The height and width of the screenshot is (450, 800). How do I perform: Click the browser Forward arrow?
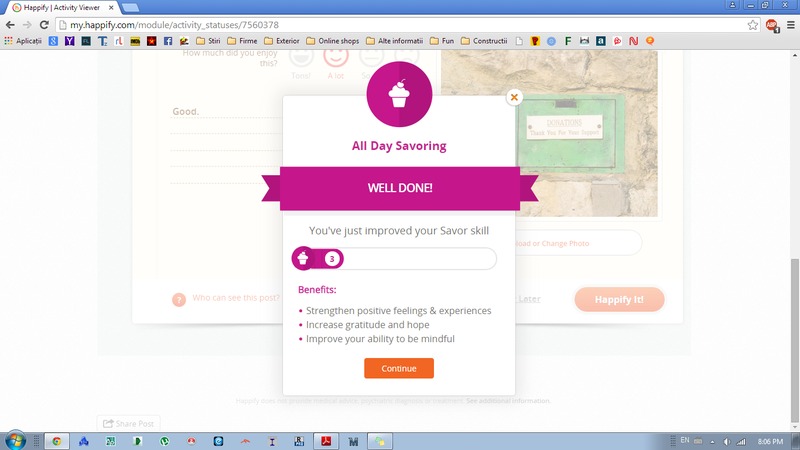tap(27, 24)
